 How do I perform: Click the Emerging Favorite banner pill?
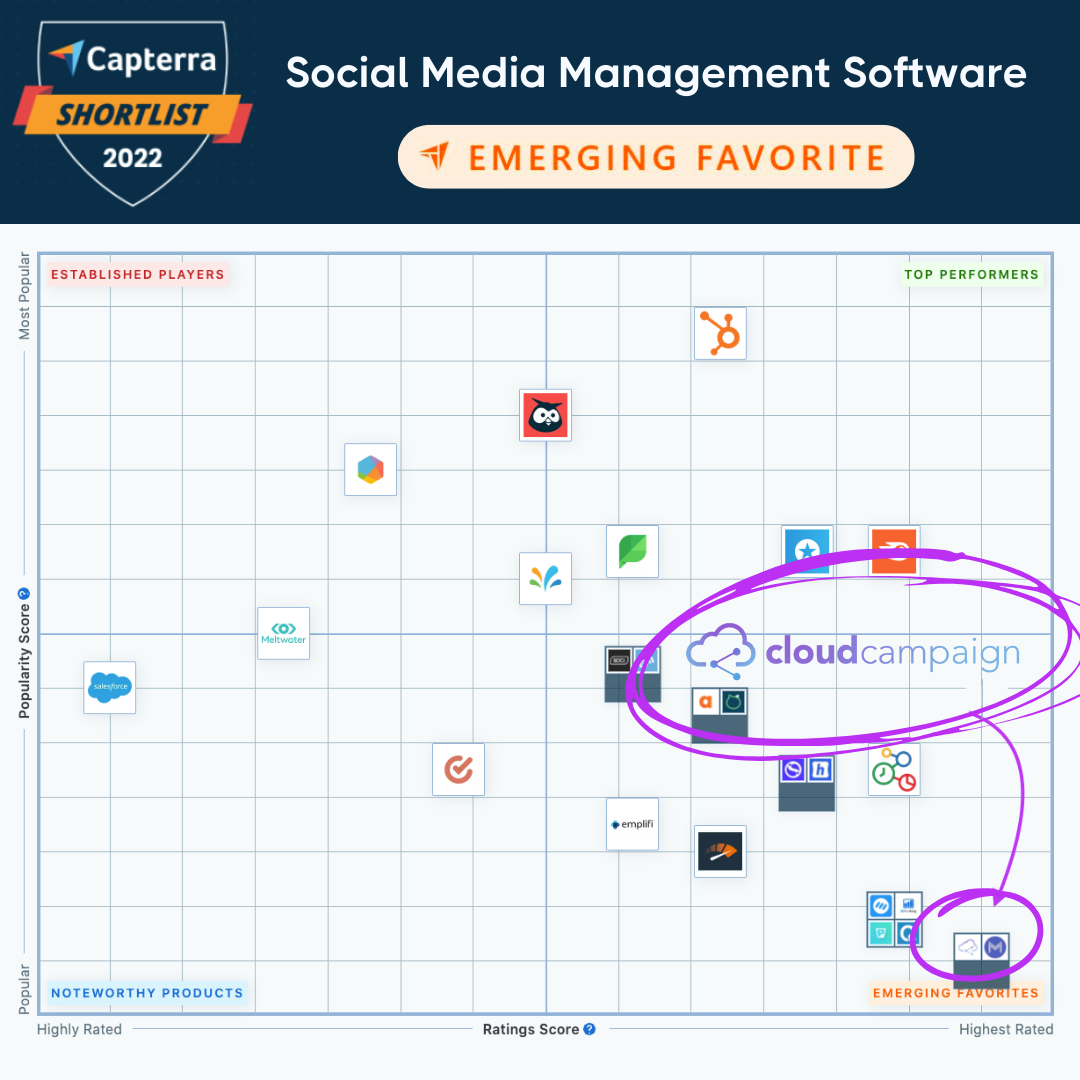coord(656,157)
